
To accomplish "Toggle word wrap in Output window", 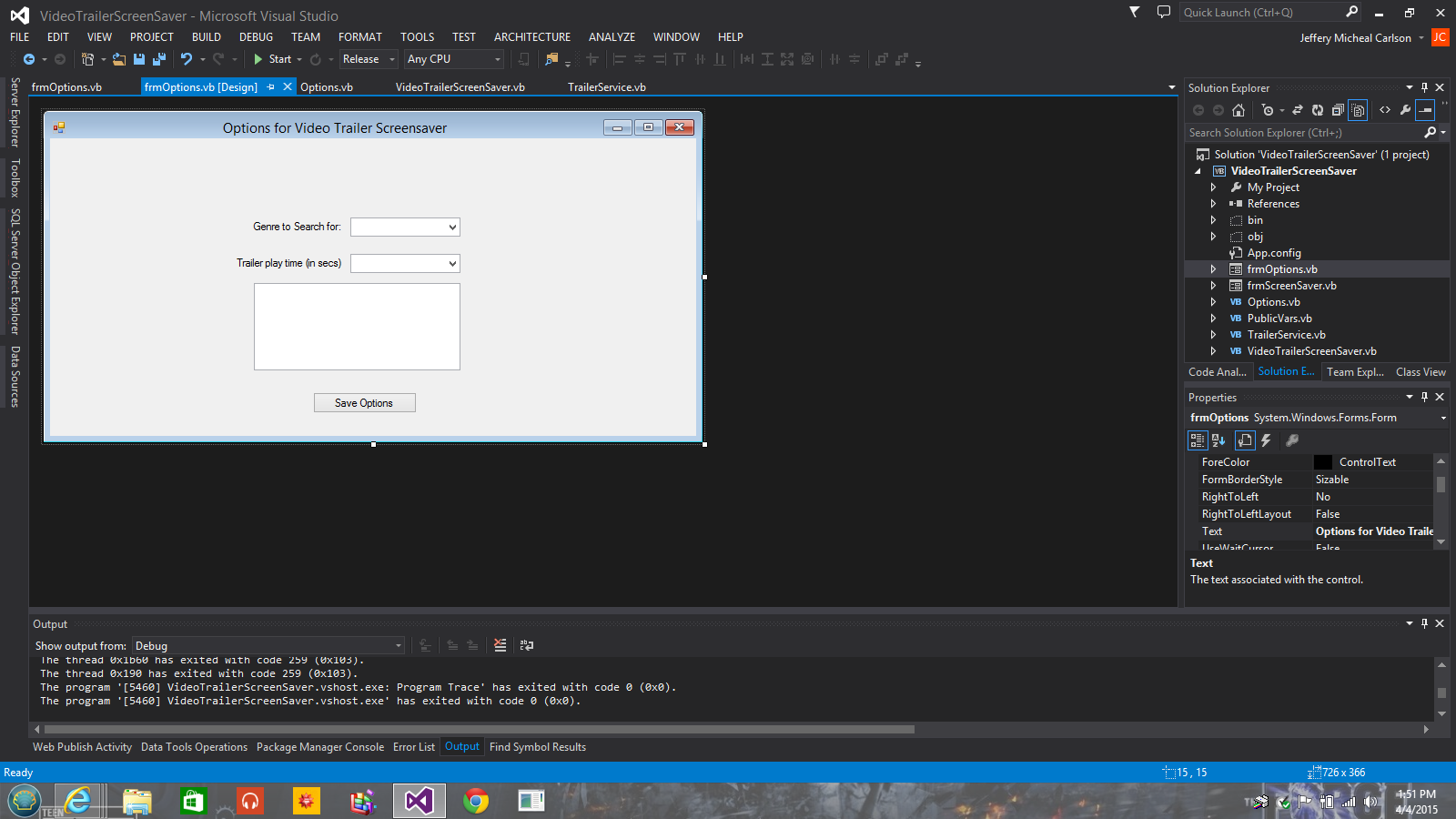I will (527, 645).
